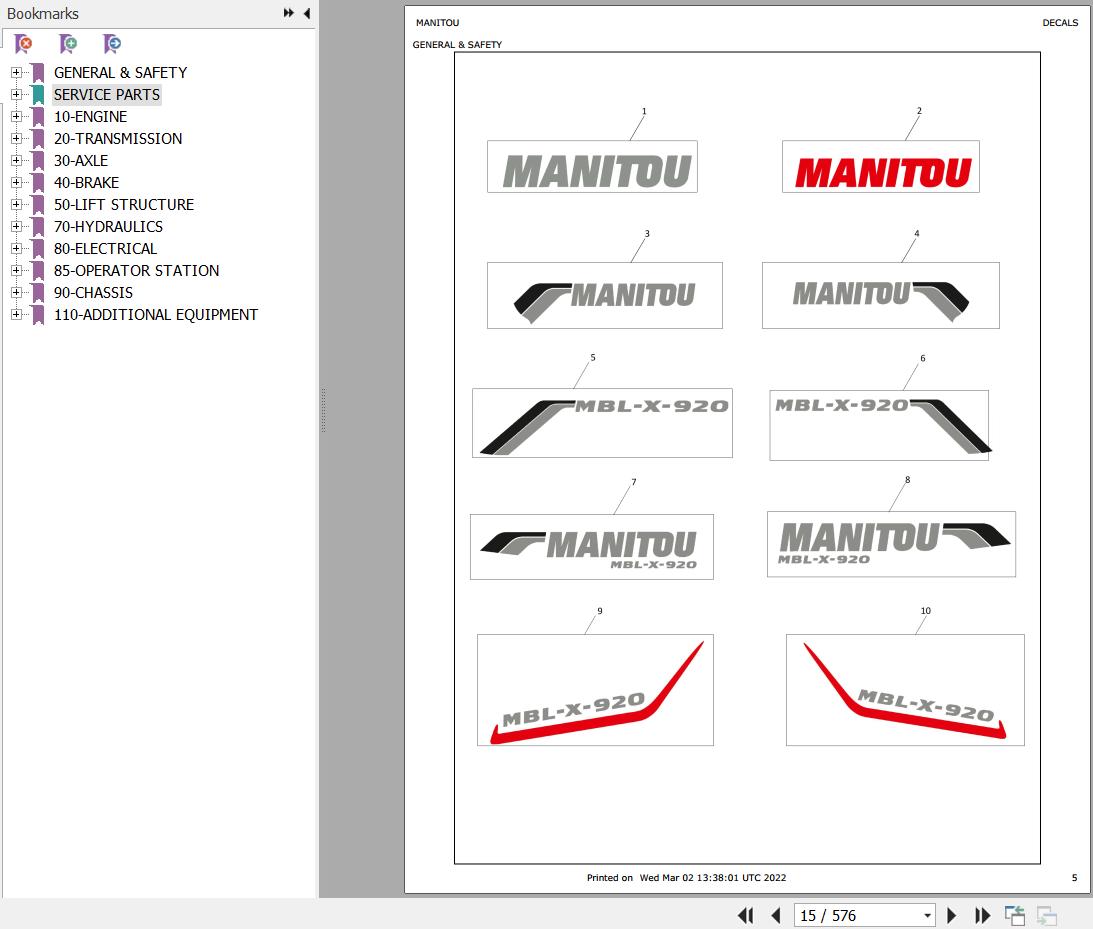Go to first page button
Image resolution: width=1093 pixels, height=929 pixels.
point(745,915)
